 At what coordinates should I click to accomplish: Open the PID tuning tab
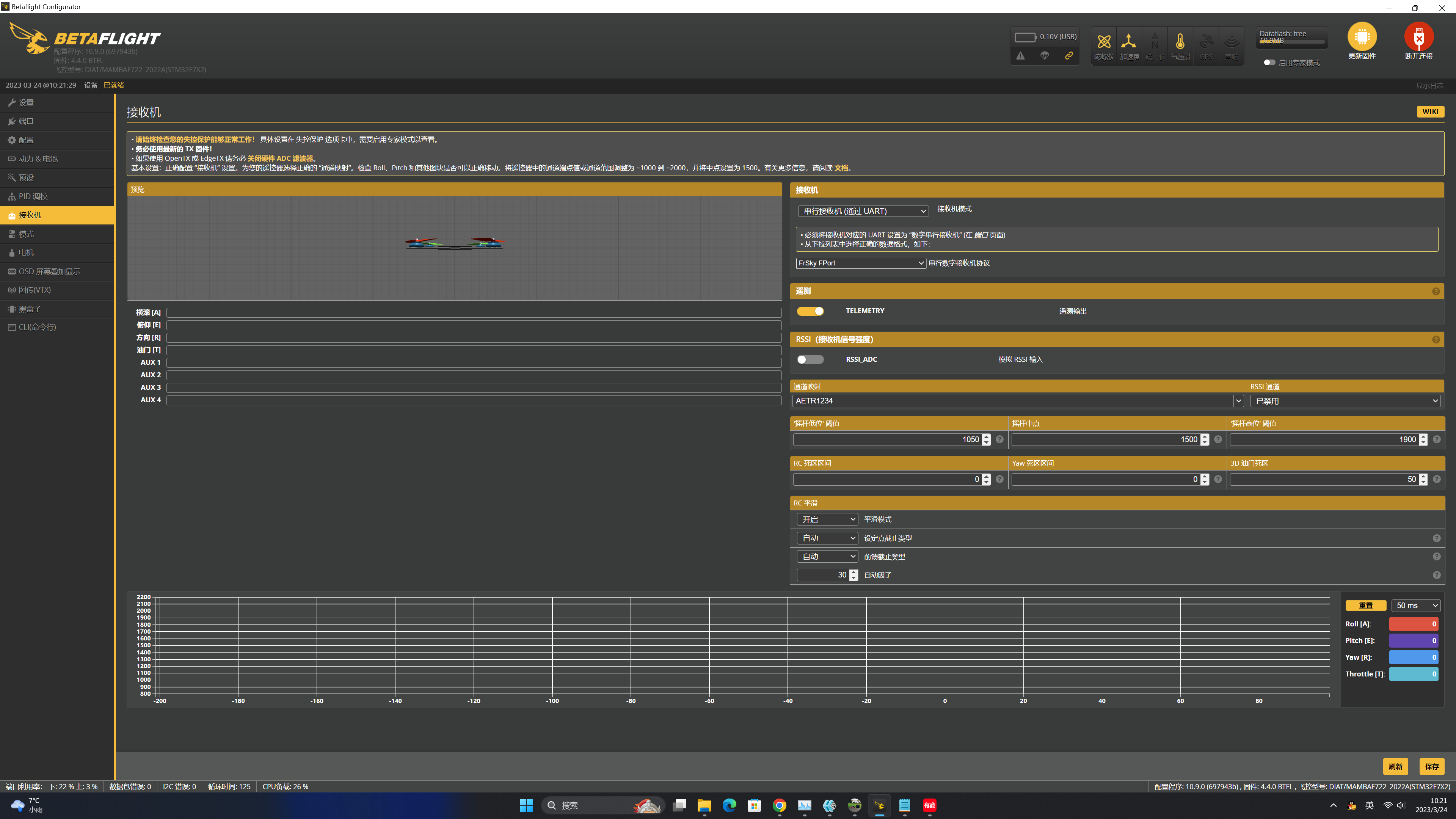(x=33, y=196)
